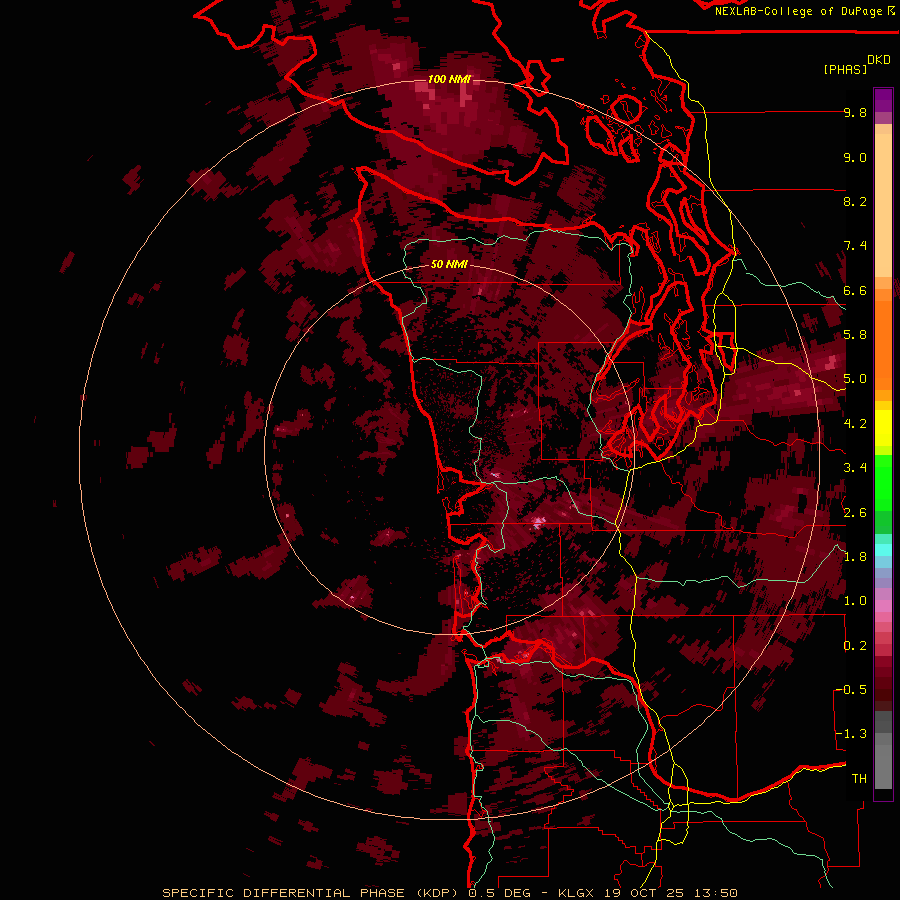
Task: Click the 0.5 DEG elevation text
Action: (x=499, y=893)
